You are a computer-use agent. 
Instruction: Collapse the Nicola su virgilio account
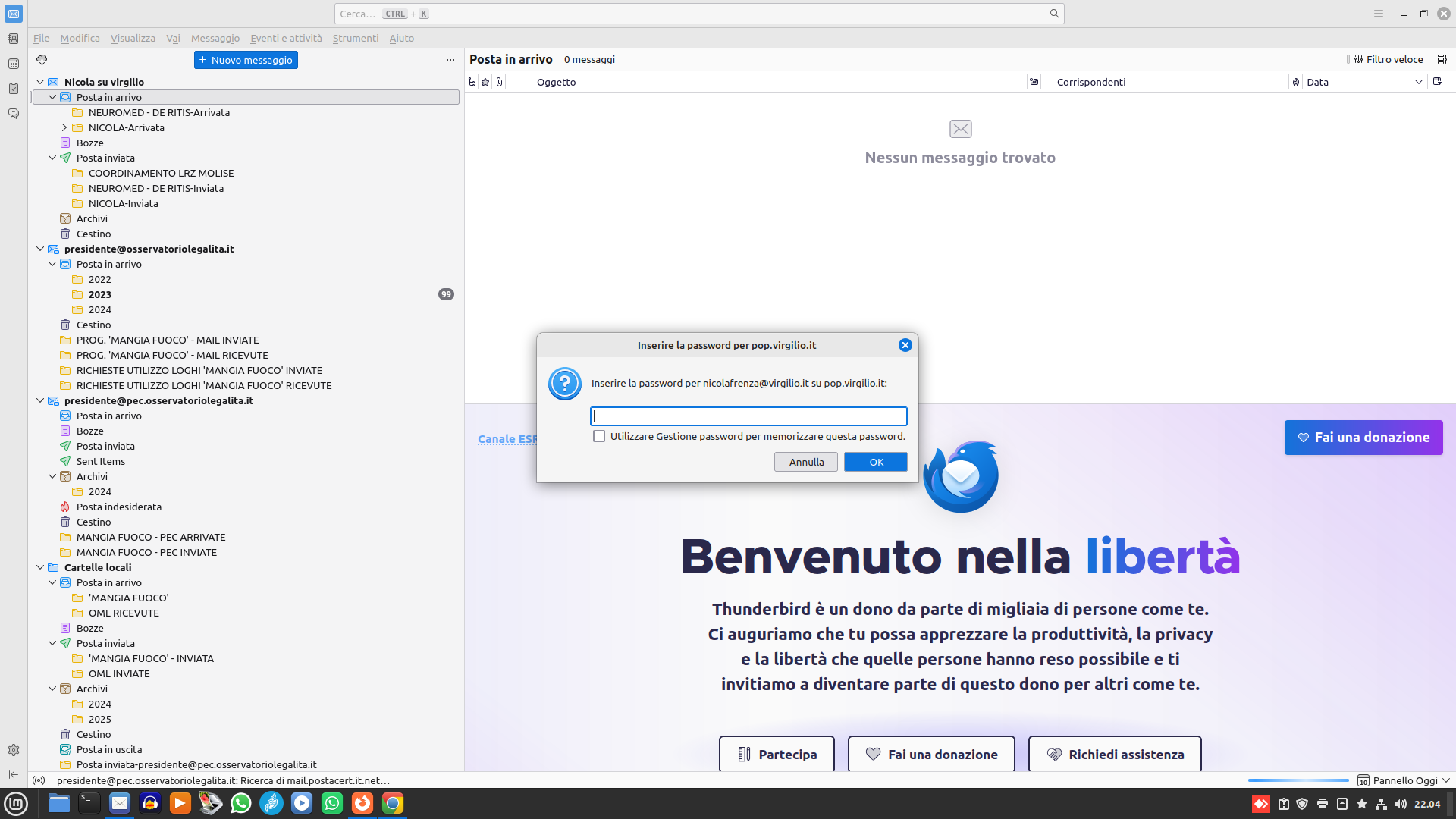click(x=40, y=82)
